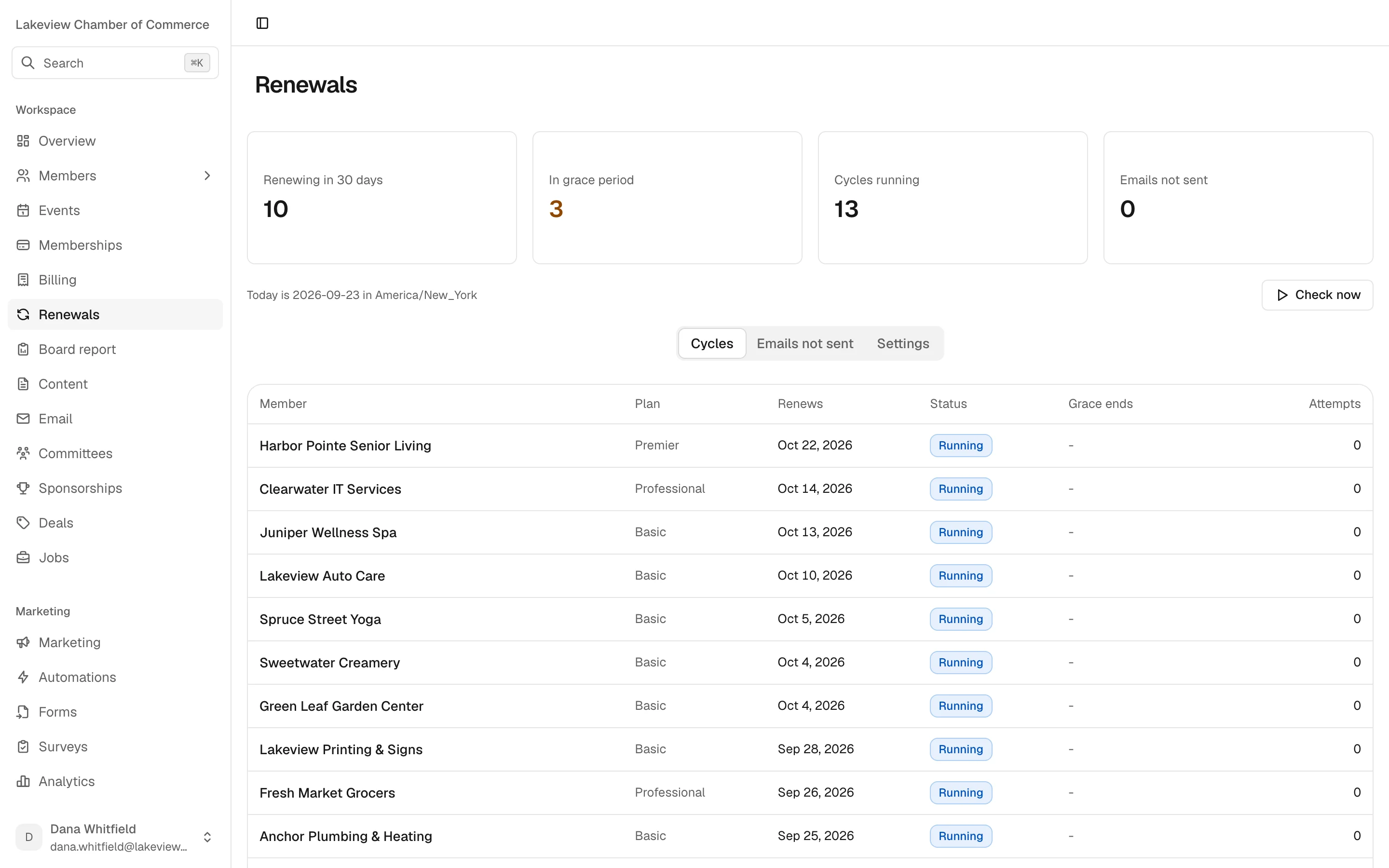The height and width of the screenshot is (868, 1389).
Task: Focus the Search field
Action: click(115, 63)
